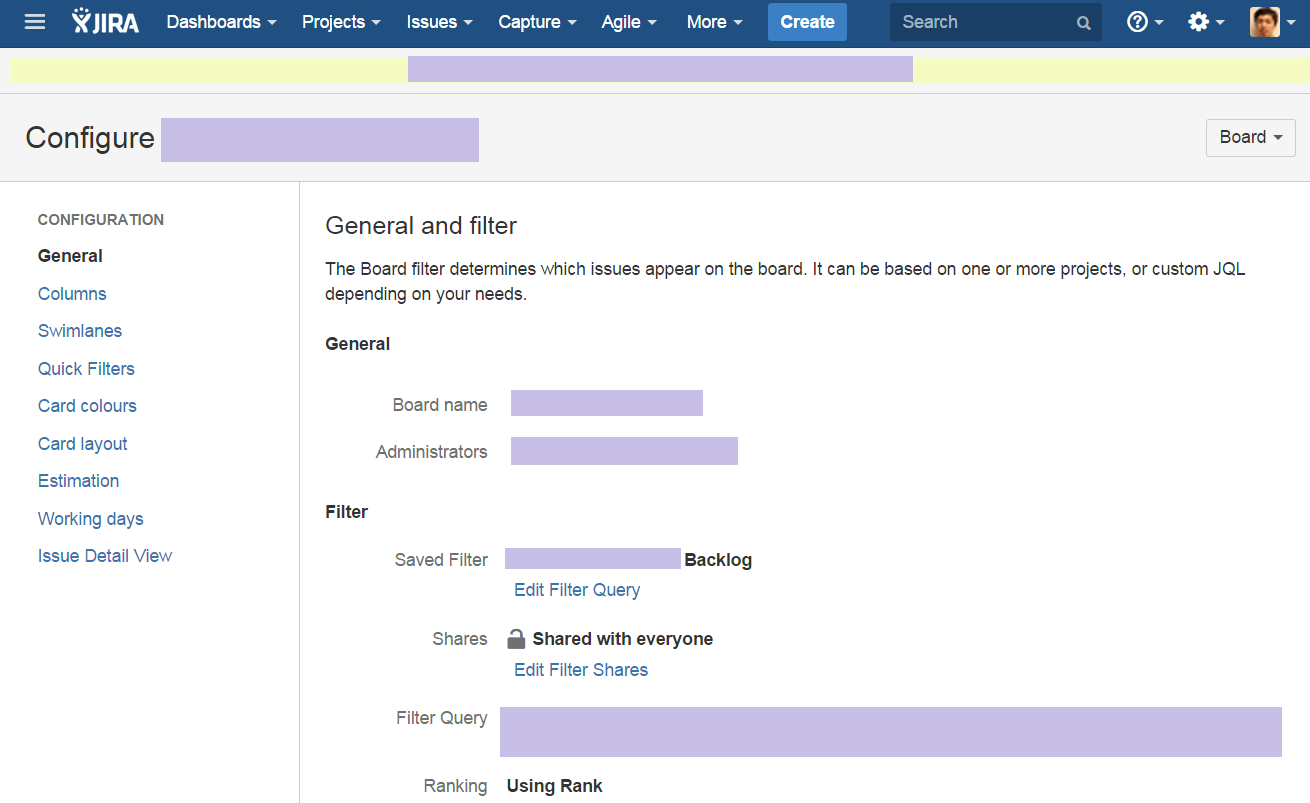Open the Board dropdown button
Image resolution: width=1310 pixels, height=803 pixels.
point(1250,138)
